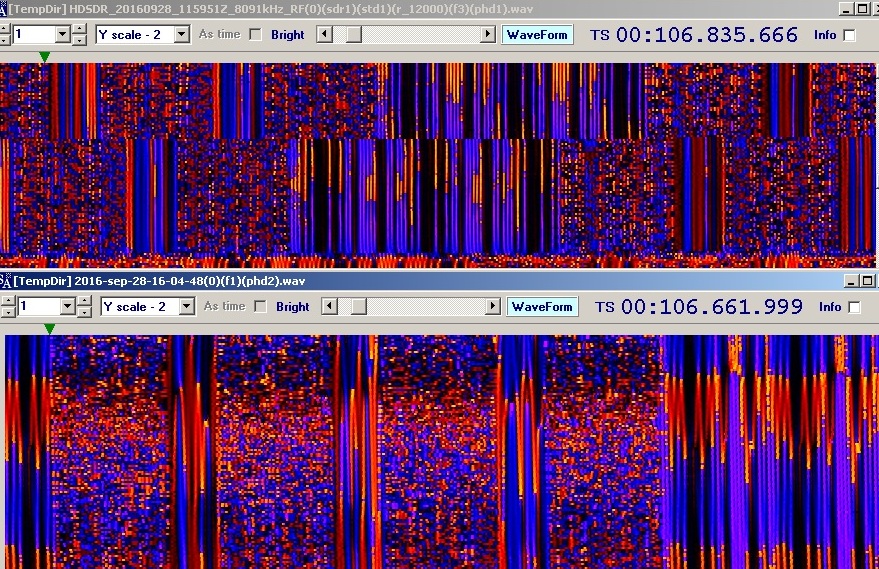The image size is (879, 569).
Task: Click the Bright slider thumb in the 2016-sep-28 window
Action: click(359, 307)
